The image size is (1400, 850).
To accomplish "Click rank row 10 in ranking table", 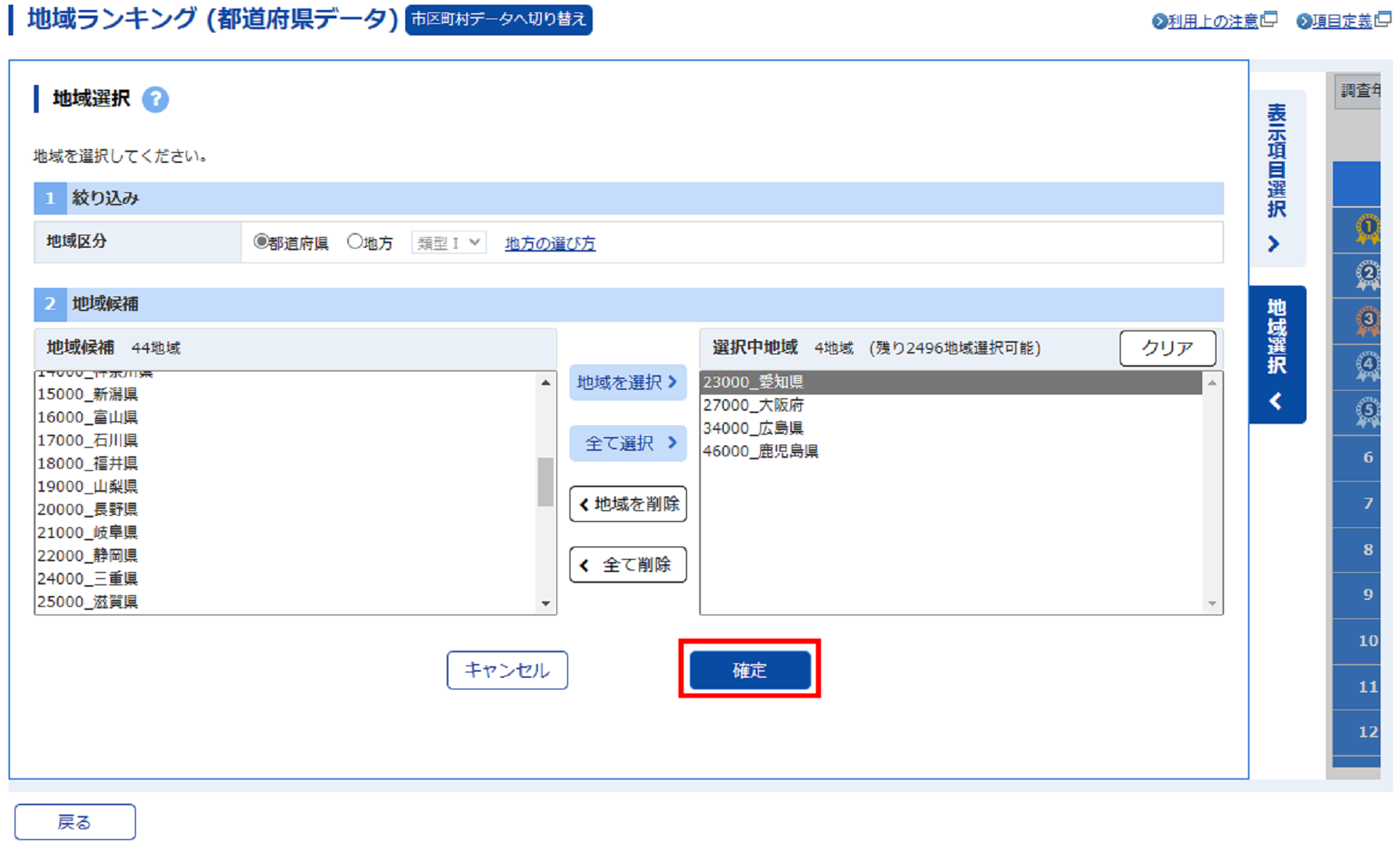I will [x=1357, y=642].
